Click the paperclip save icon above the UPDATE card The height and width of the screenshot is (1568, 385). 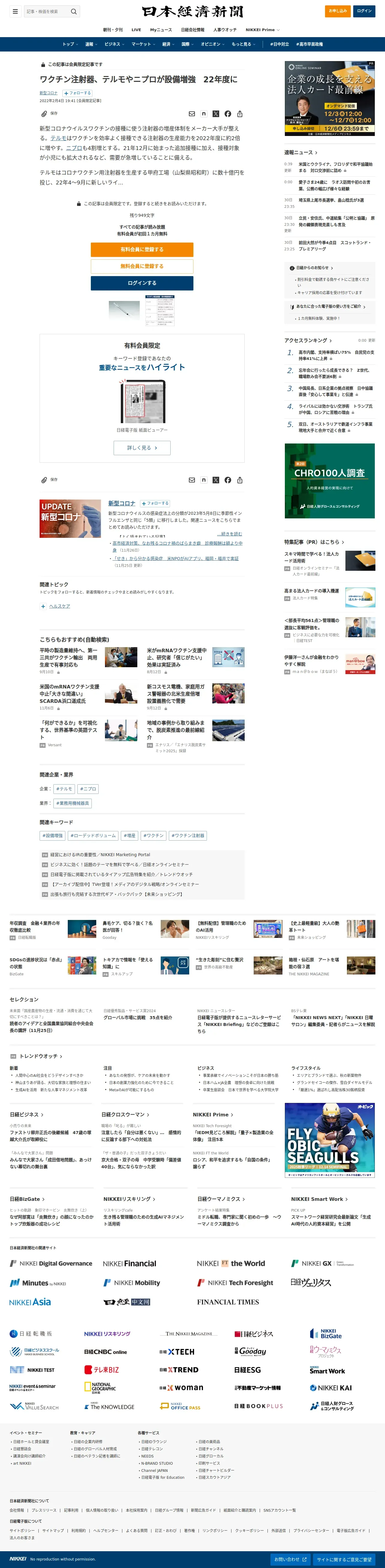coord(44,480)
